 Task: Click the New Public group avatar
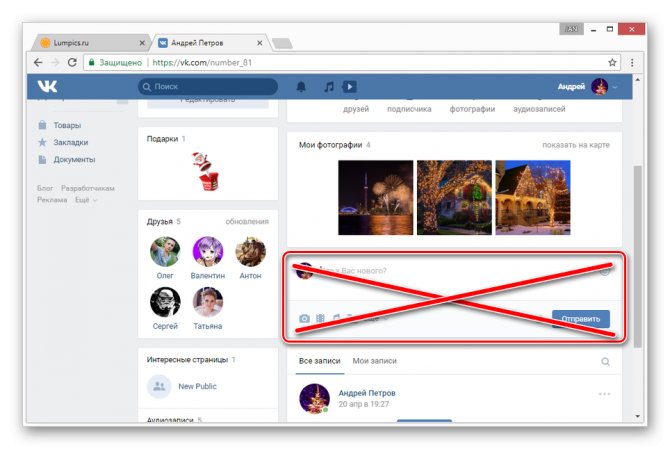tap(159, 386)
